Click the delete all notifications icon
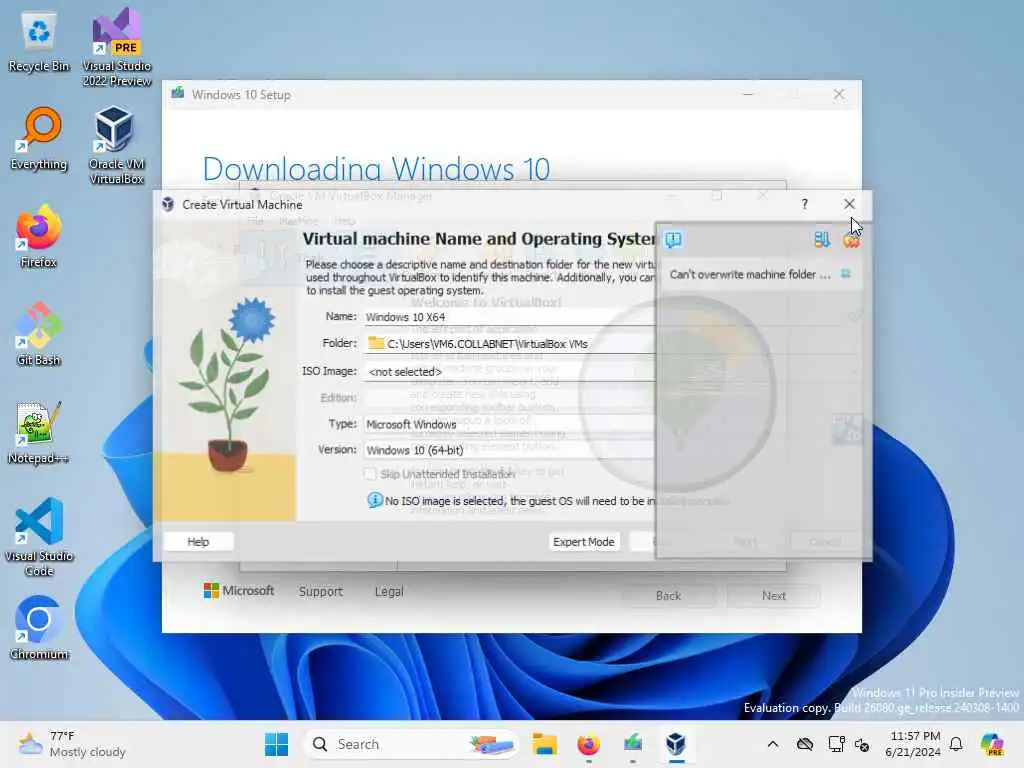 (851, 241)
